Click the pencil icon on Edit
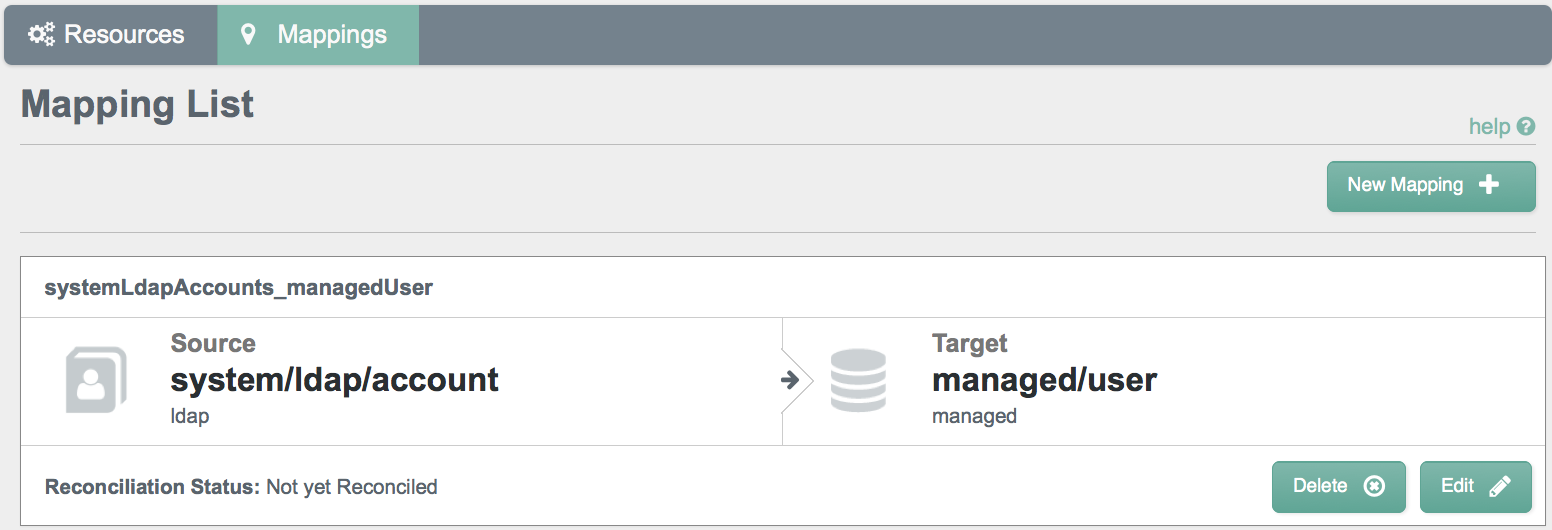 [1499, 486]
